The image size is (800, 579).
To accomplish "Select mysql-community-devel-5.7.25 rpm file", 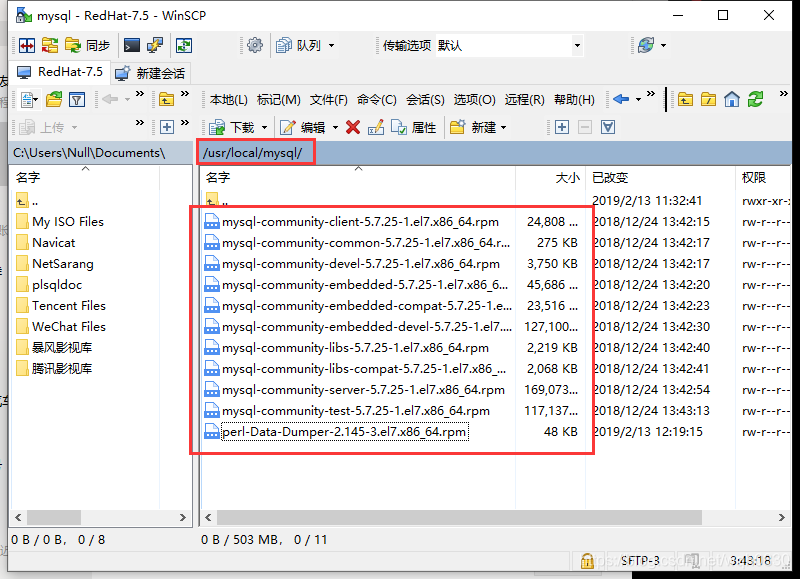I will pyautogui.click(x=352, y=264).
